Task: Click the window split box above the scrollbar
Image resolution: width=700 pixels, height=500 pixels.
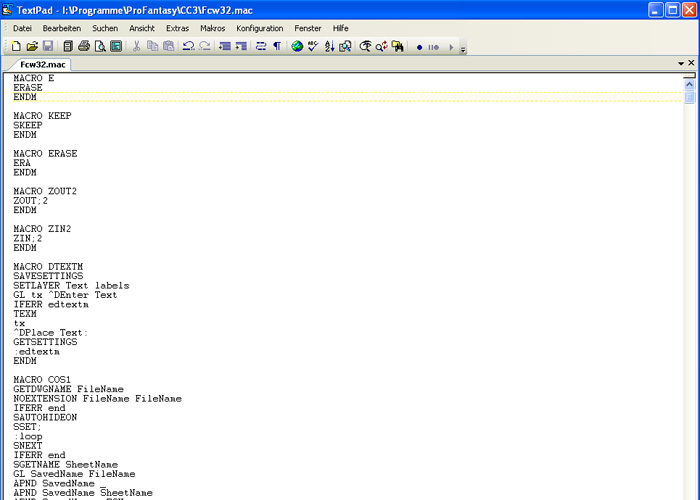Action: [689, 76]
